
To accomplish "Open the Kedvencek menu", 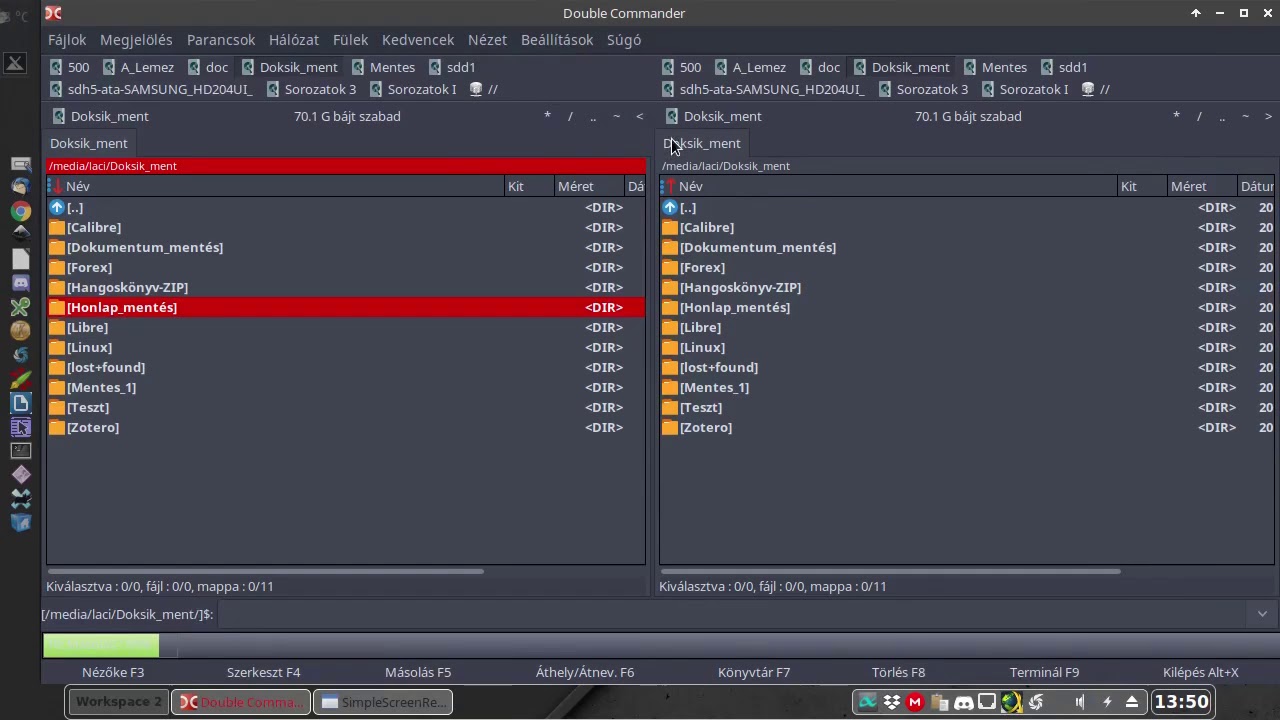I will click(418, 40).
